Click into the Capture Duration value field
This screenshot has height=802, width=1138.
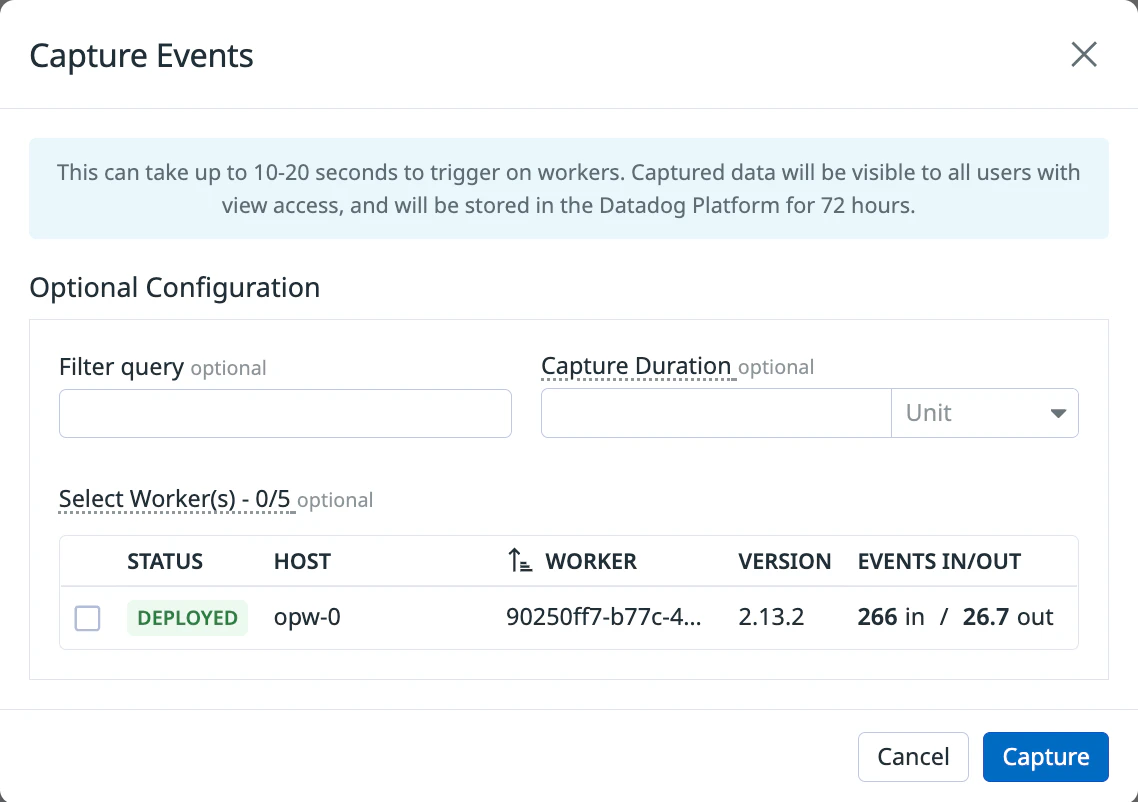[715, 413]
